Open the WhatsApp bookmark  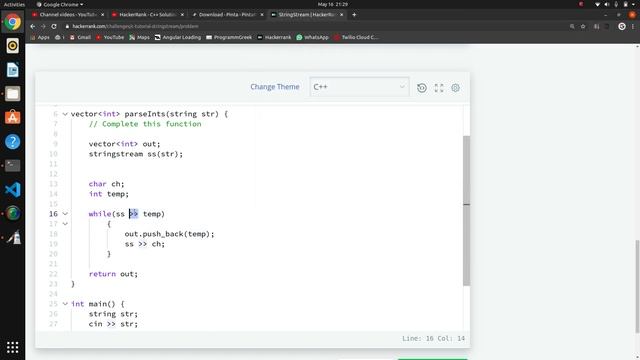point(312,37)
